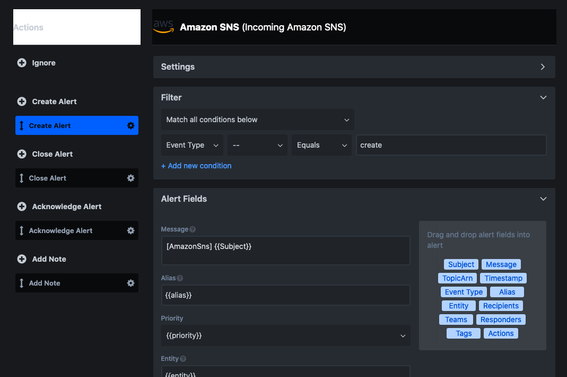Click reorder handle on Add Note rule
567x377 pixels.
21,283
